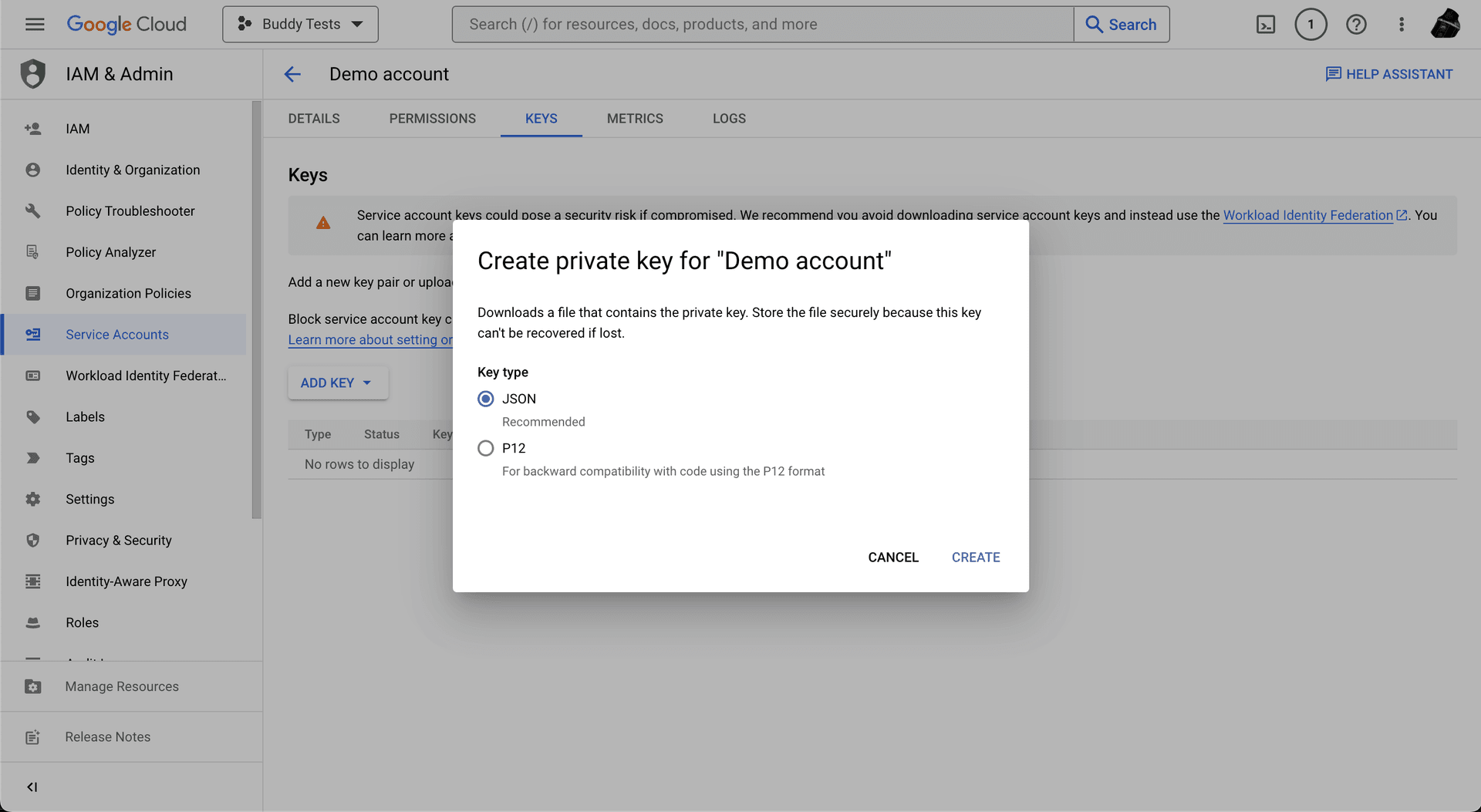The width and height of the screenshot is (1481, 812).
Task: Collapse the sidebar with the bottom chevron icon
Action: pyautogui.click(x=32, y=787)
